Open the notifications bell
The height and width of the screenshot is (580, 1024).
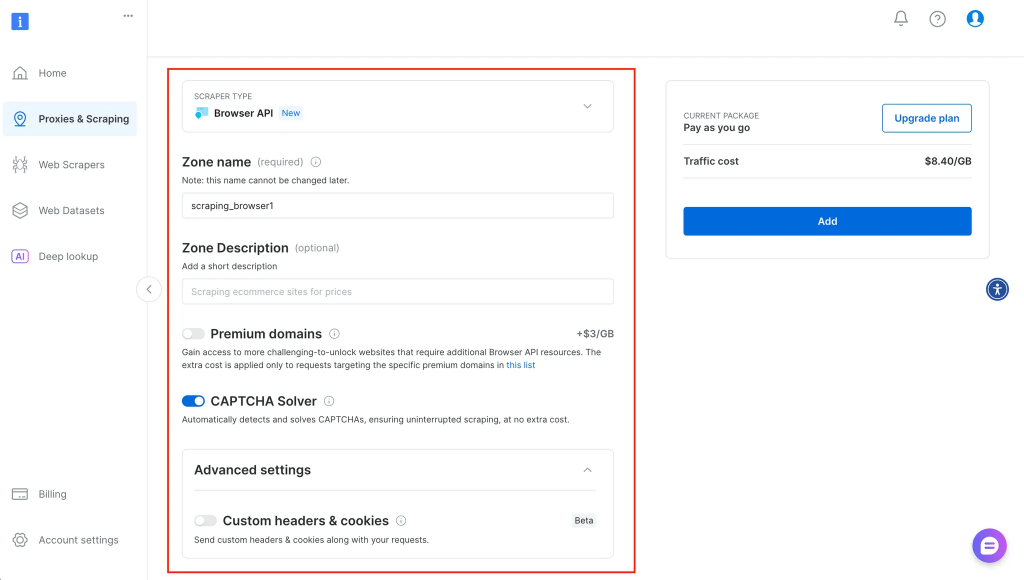[x=901, y=18]
